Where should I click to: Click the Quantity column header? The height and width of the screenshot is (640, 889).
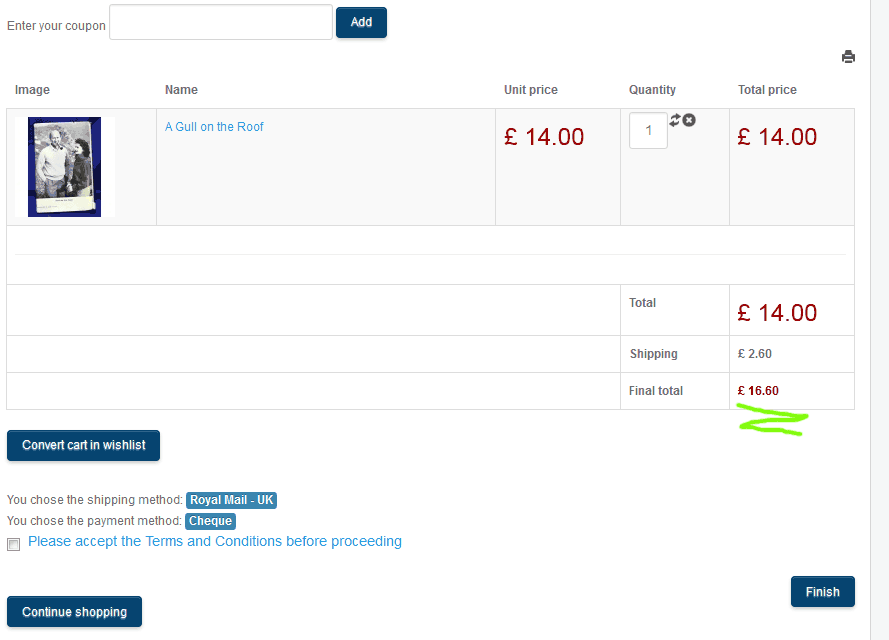[652, 90]
